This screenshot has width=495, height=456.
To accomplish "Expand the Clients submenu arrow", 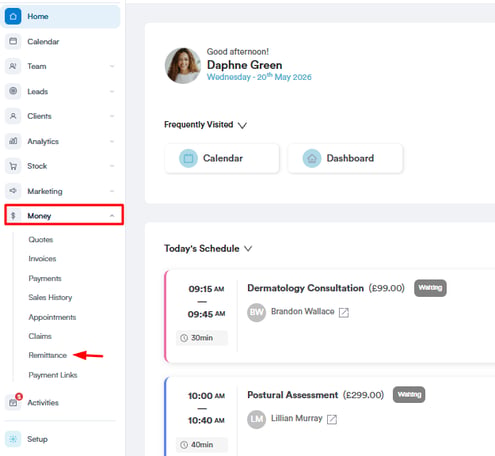I will point(112,116).
